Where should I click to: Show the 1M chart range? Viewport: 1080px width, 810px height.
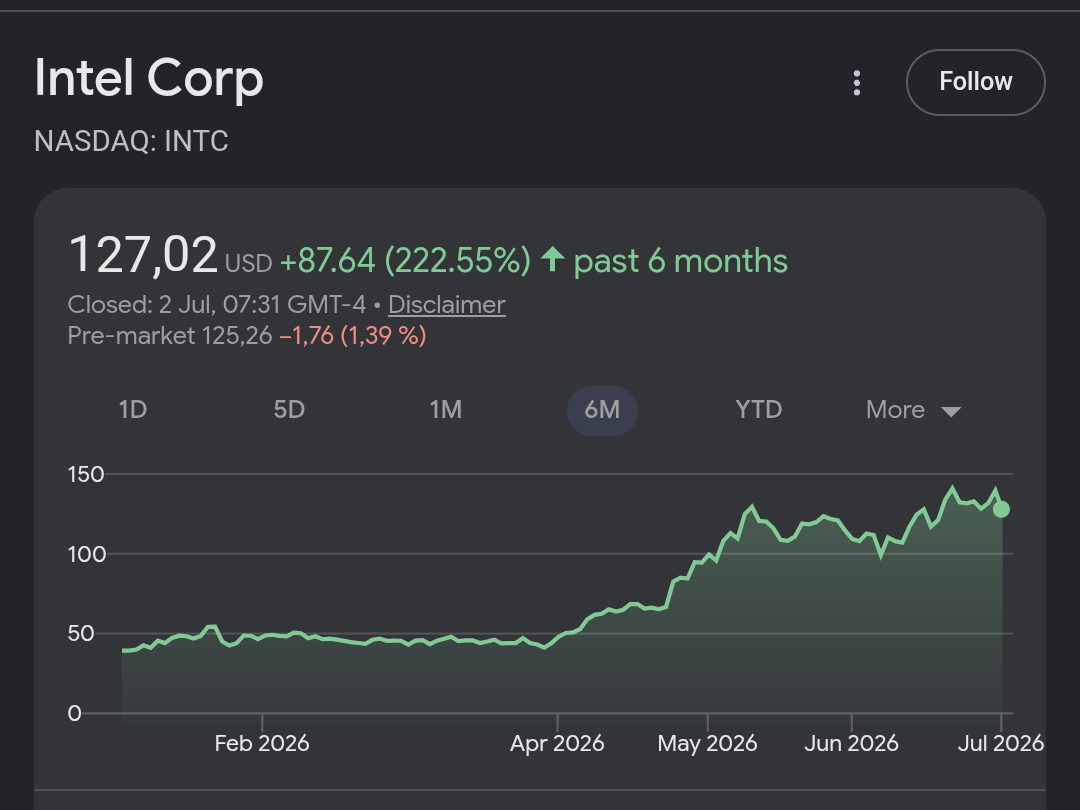(x=446, y=410)
